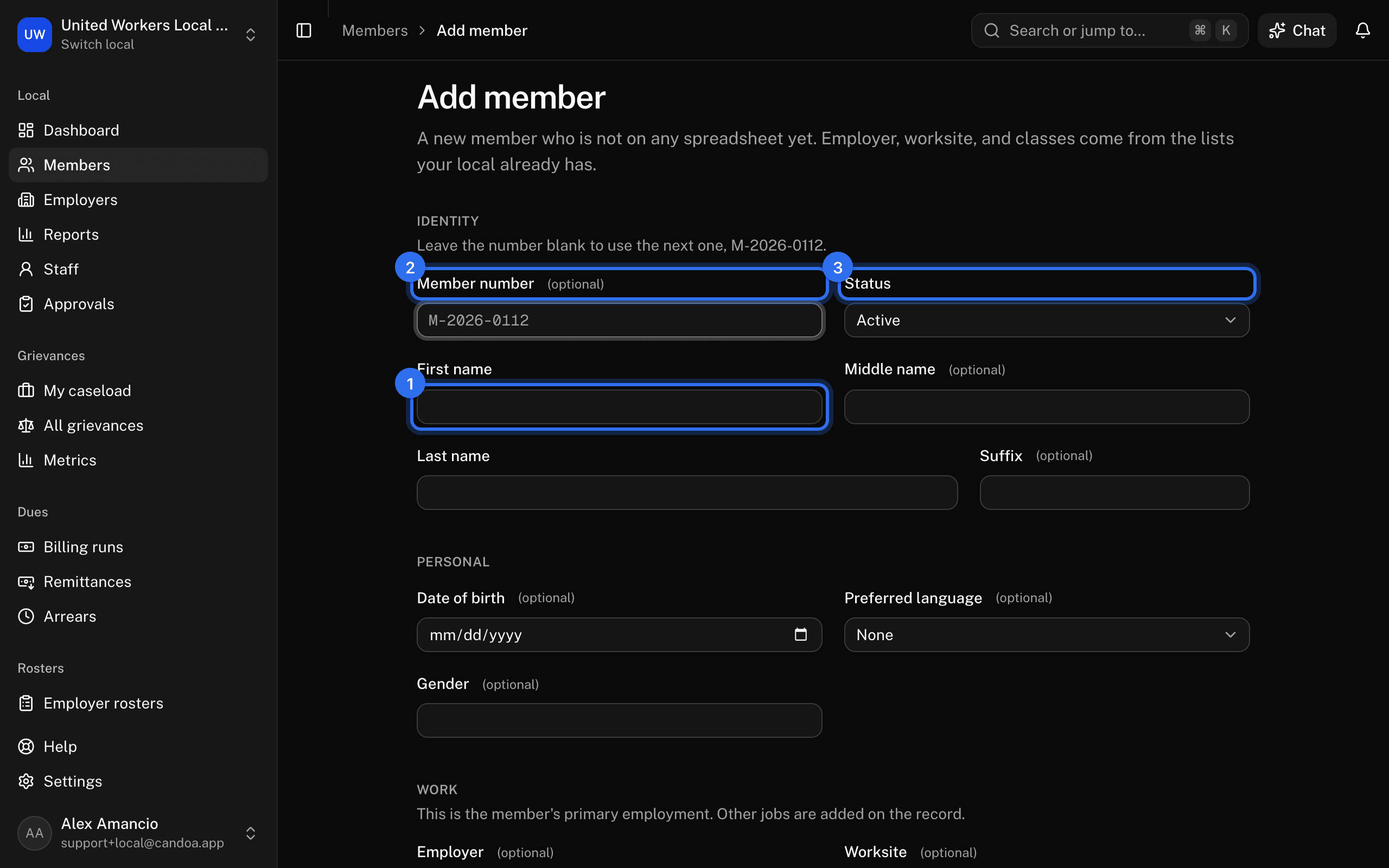Open Approvals in the sidebar
1389x868 pixels.
[x=138, y=304]
